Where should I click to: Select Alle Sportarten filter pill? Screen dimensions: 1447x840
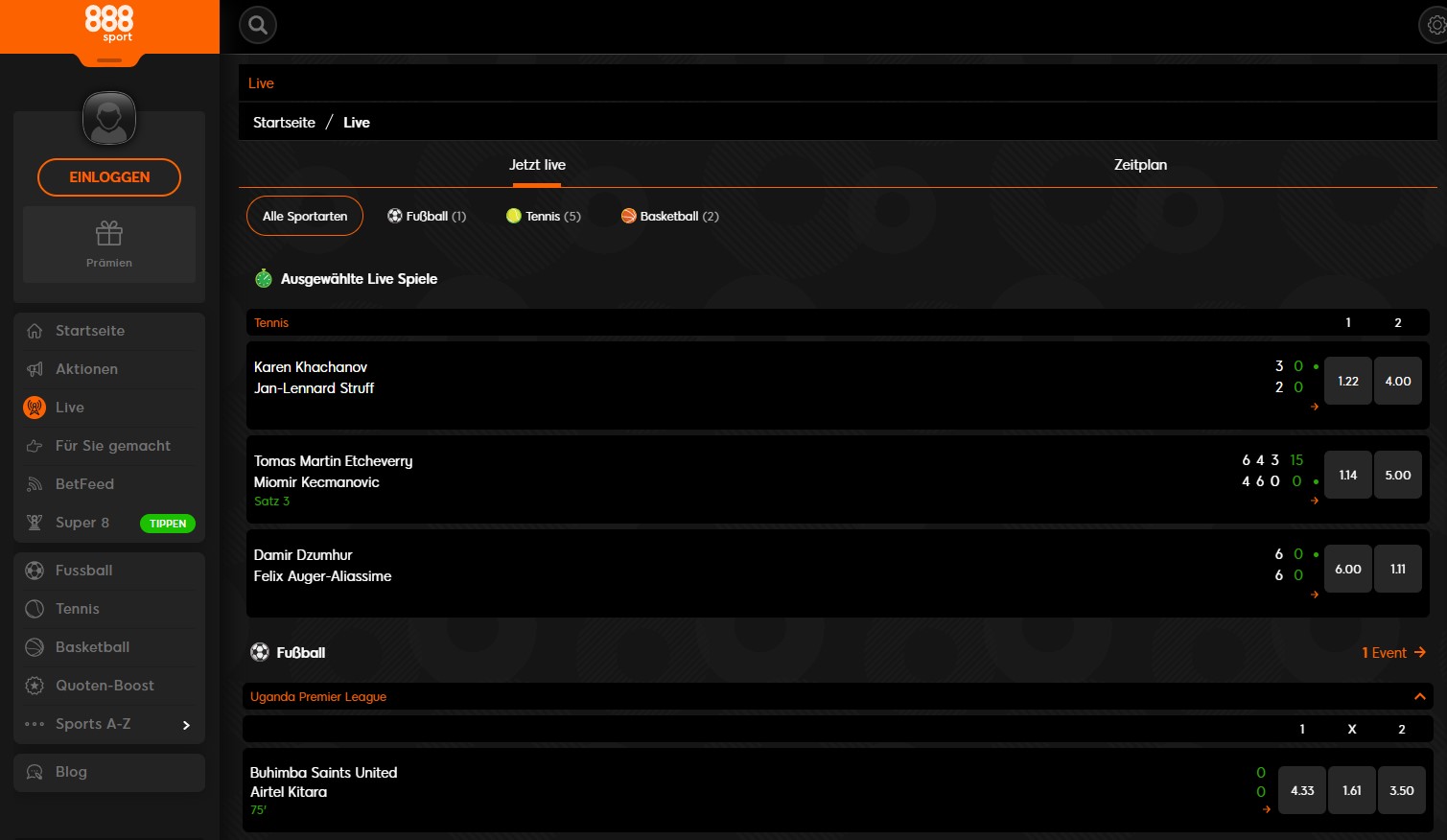(305, 216)
